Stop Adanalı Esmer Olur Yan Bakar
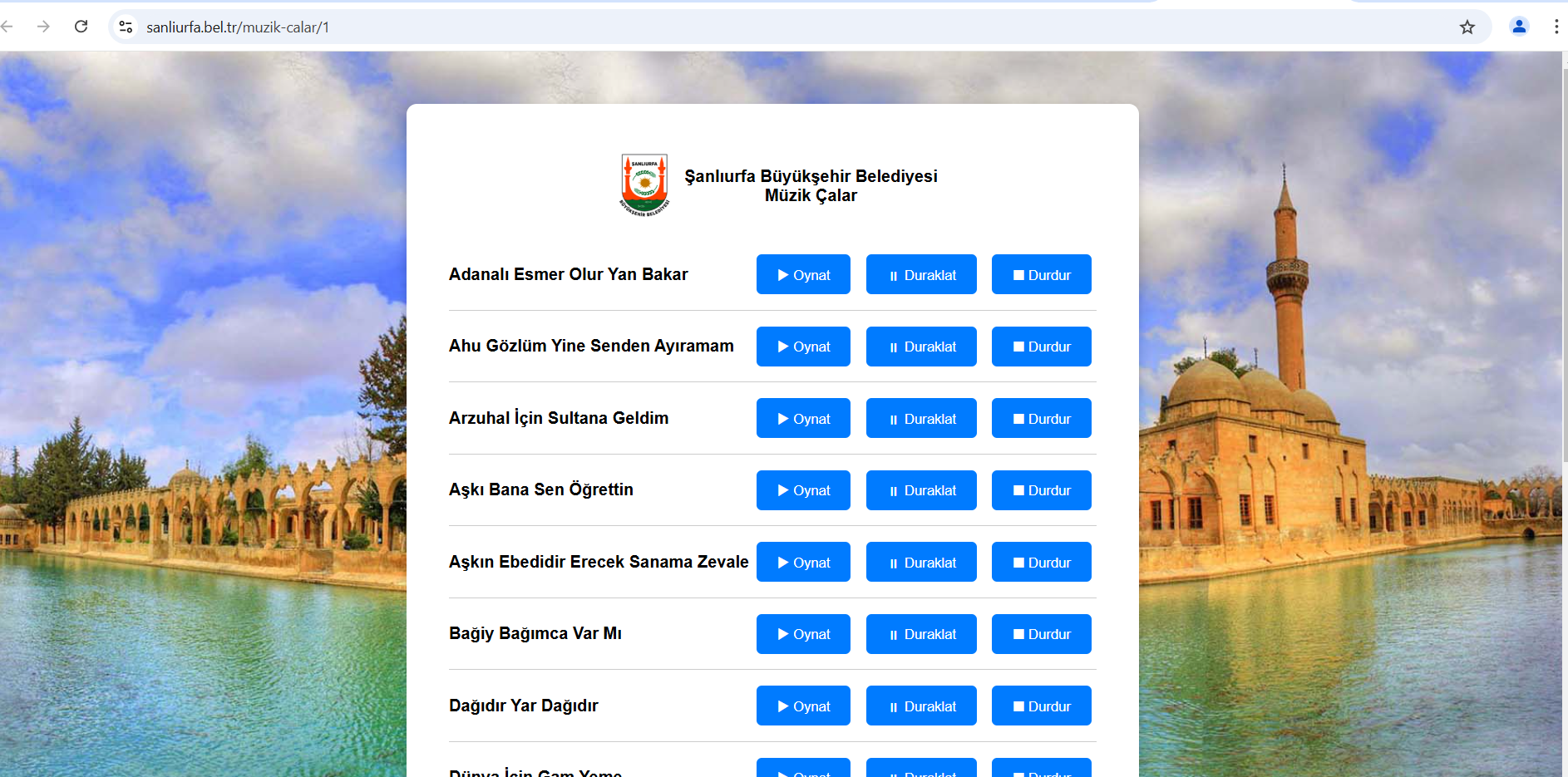 (x=1041, y=275)
